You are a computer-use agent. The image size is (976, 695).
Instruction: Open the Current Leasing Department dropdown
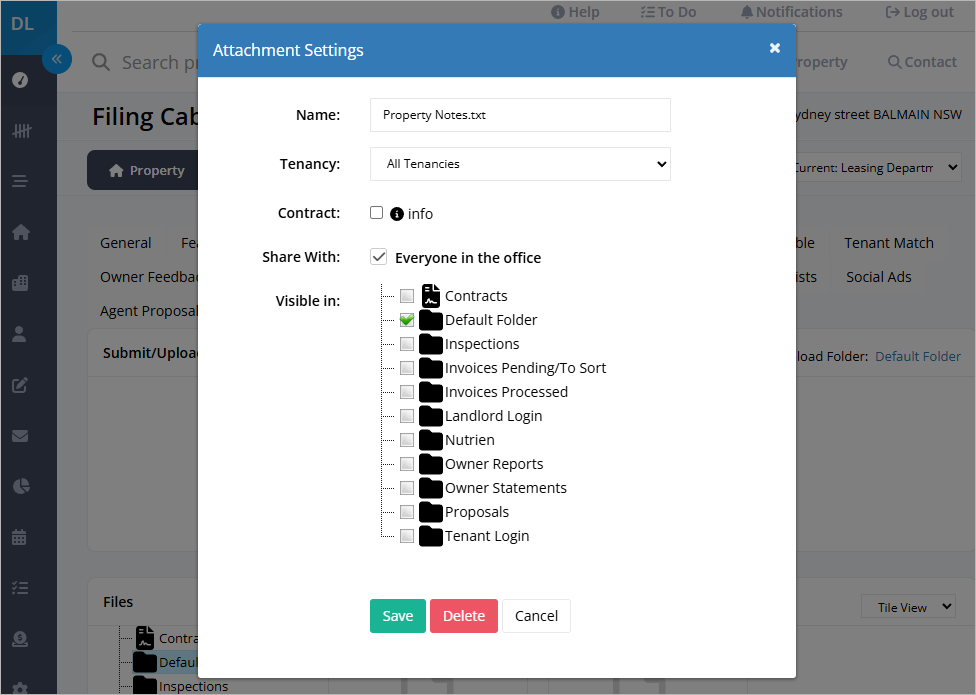(x=878, y=167)
